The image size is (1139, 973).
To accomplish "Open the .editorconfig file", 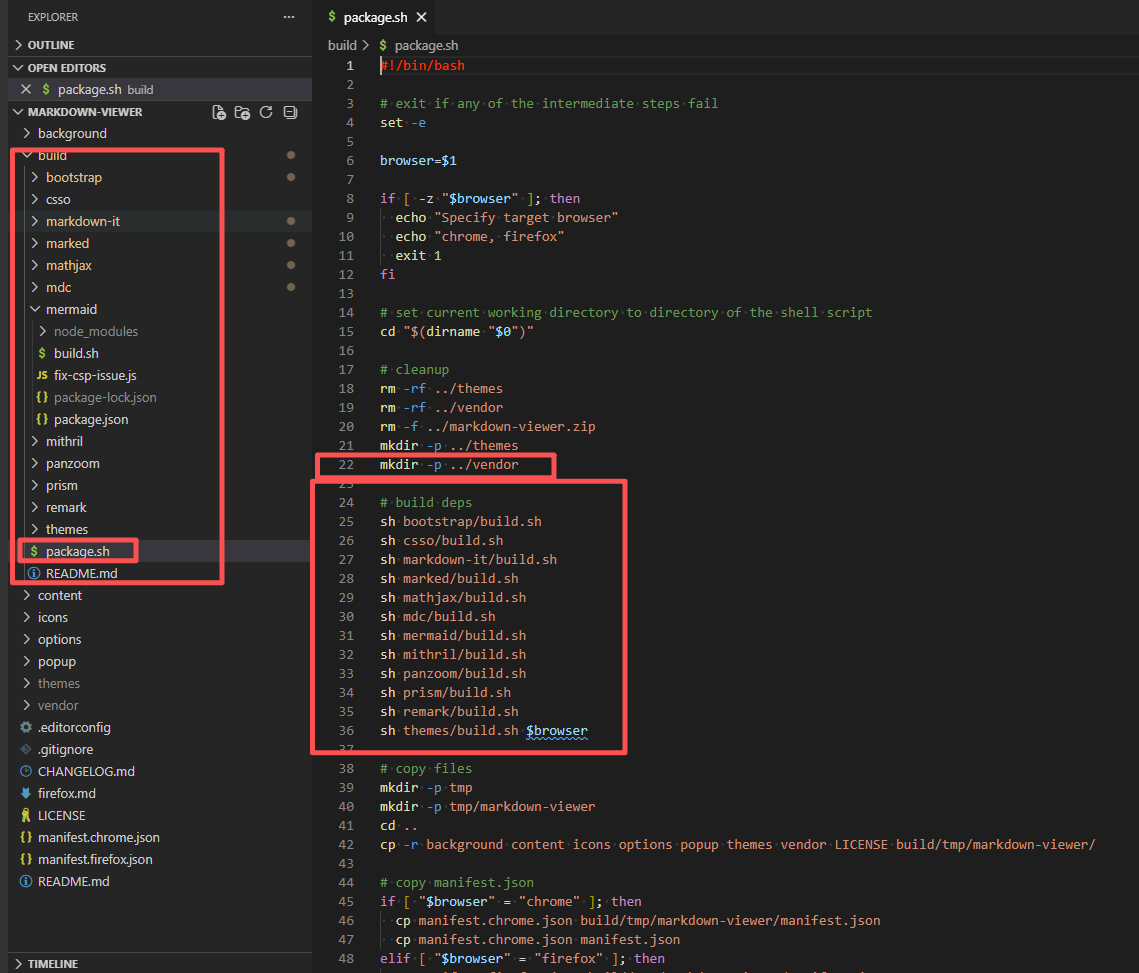I will 160,727.
